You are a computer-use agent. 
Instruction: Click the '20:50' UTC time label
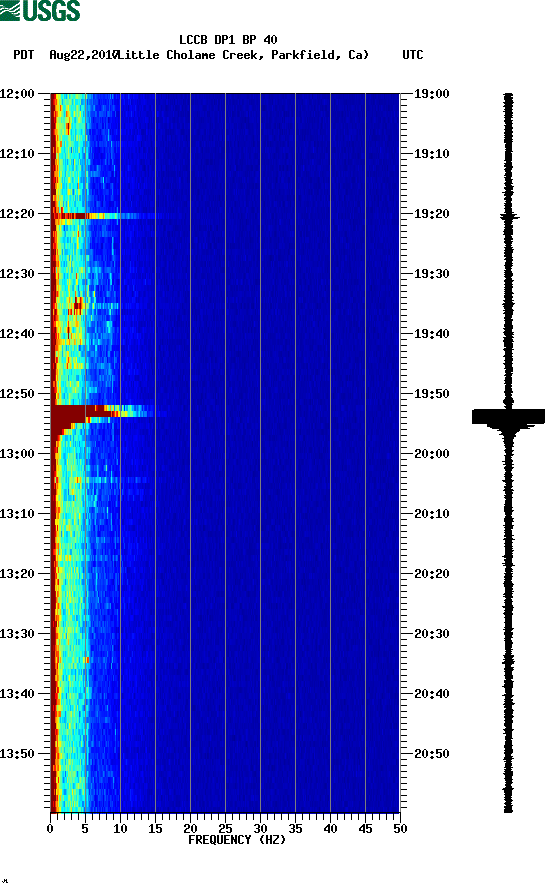(431, 754)
